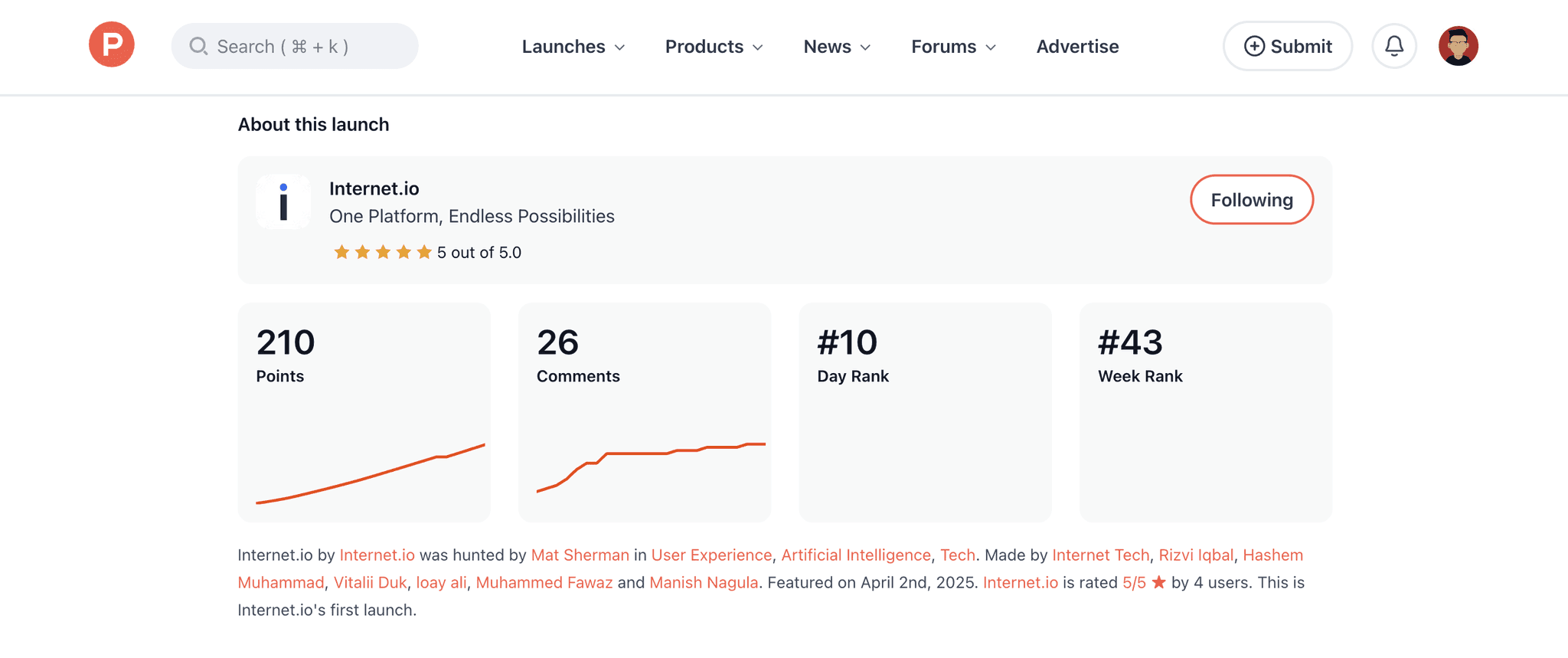Open hunter Mat Sherman's profile

click(580, 555)
